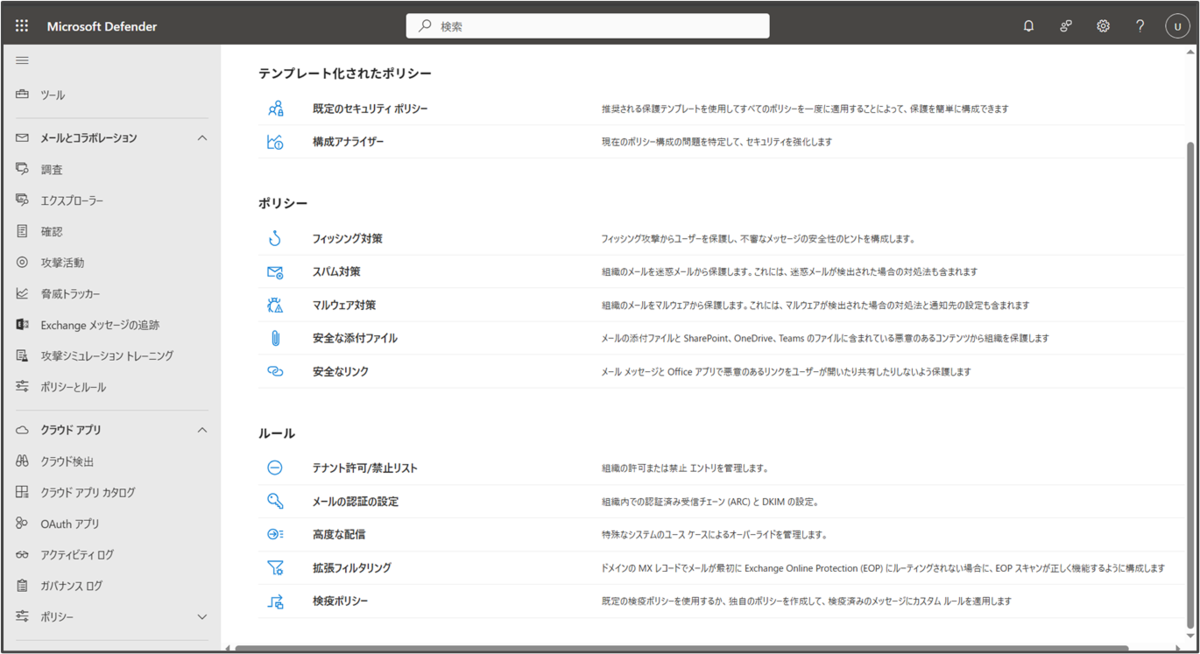Select 調査 in the sidebar
Viewport: 1200px width, 654px height.
click(52, 170)
